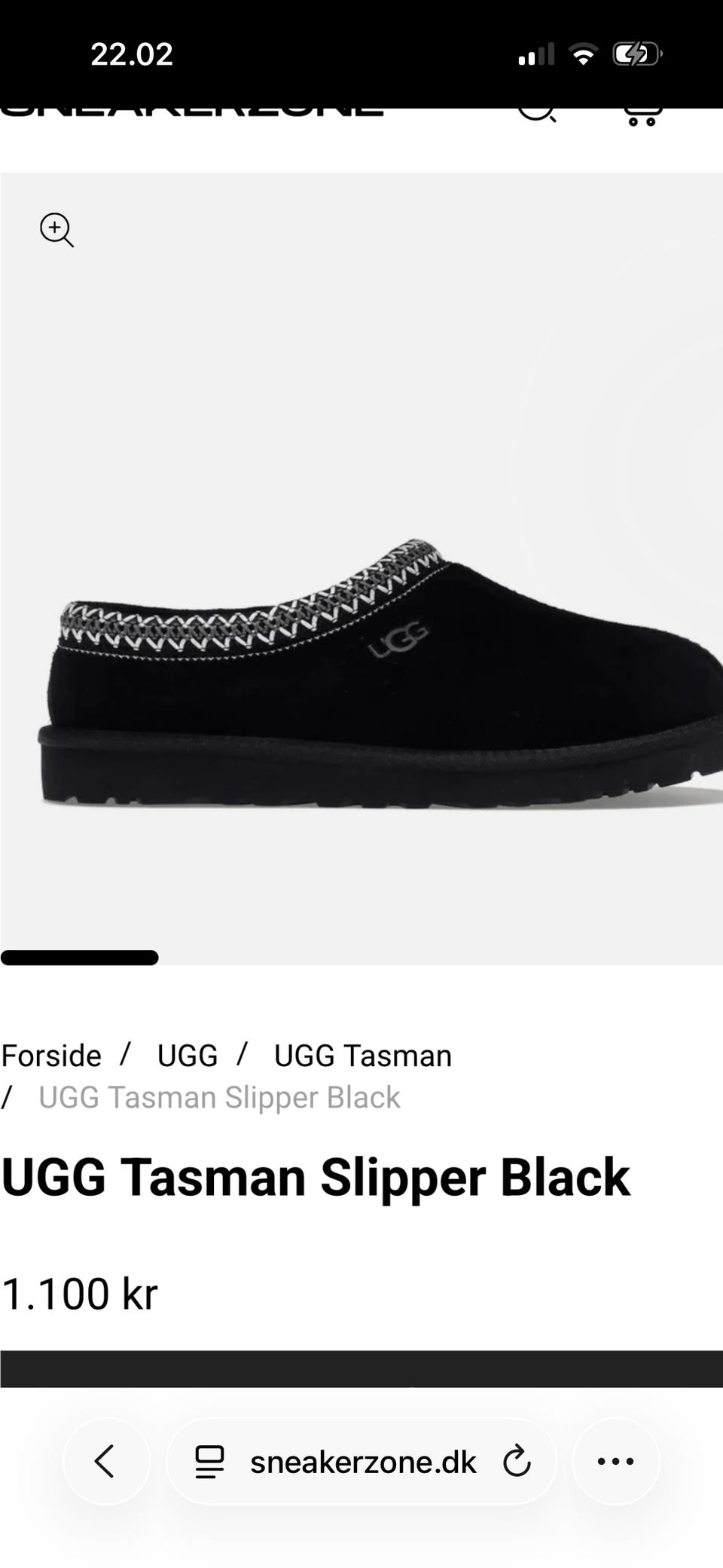This screenshot has height=1568, width=723.
Task: Reload the page with refresh icon
Action: point(517,1462)
